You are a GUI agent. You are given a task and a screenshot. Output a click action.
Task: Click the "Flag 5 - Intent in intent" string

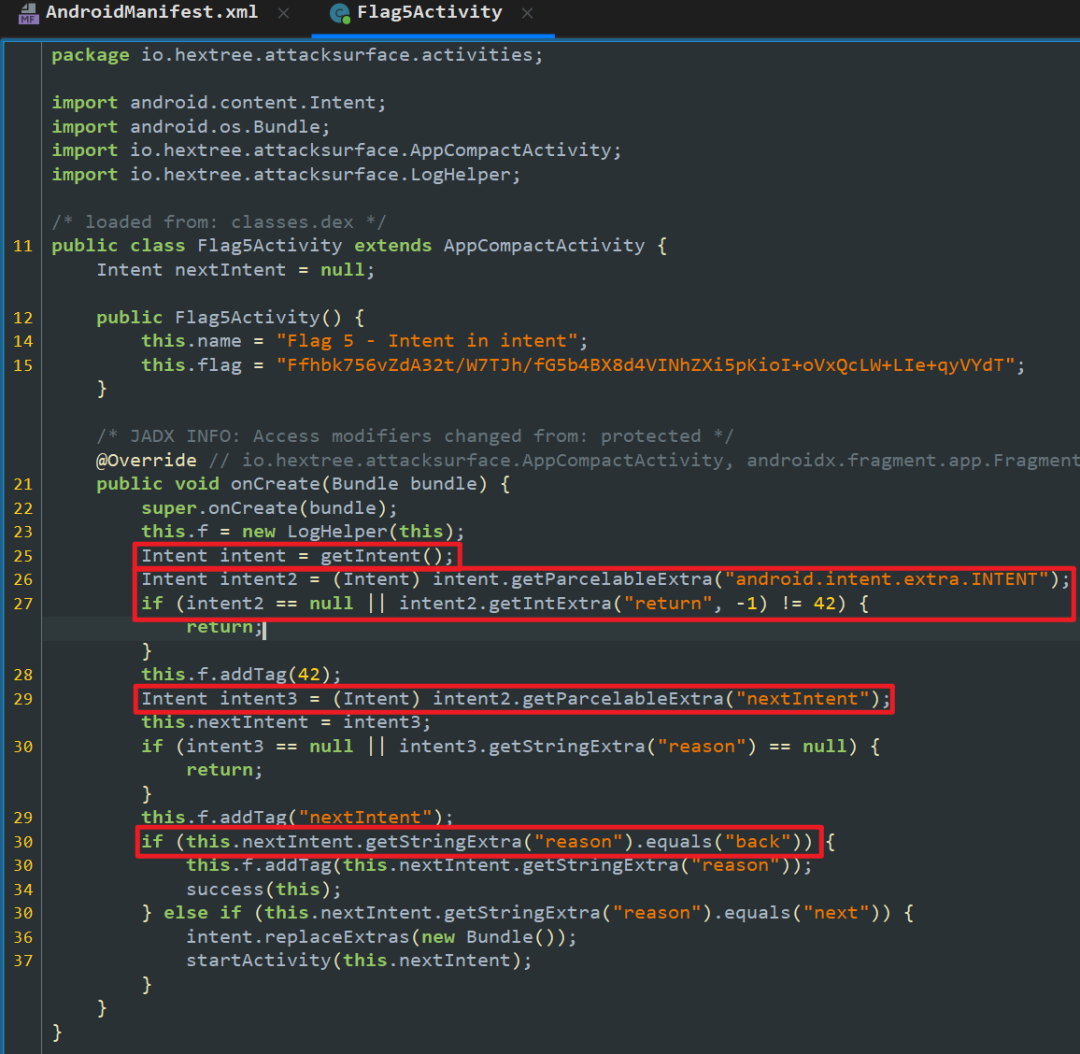click(426, 341)
